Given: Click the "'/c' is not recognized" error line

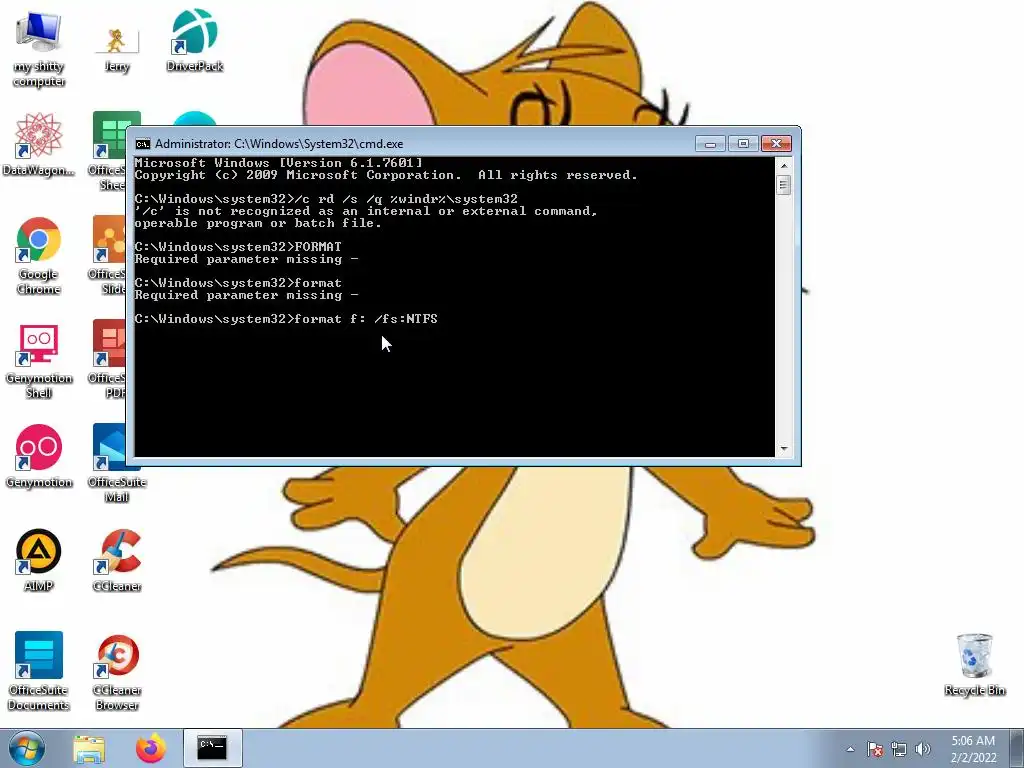Looking at the screenshot, I should click(366, 211).
